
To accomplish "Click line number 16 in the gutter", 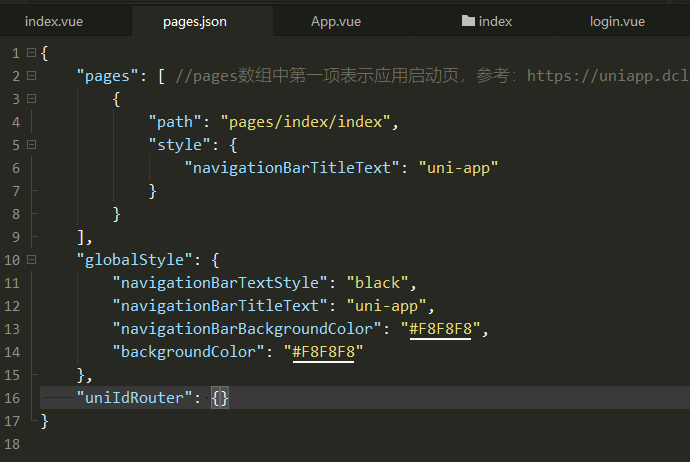I will click(x=12, y=398).
